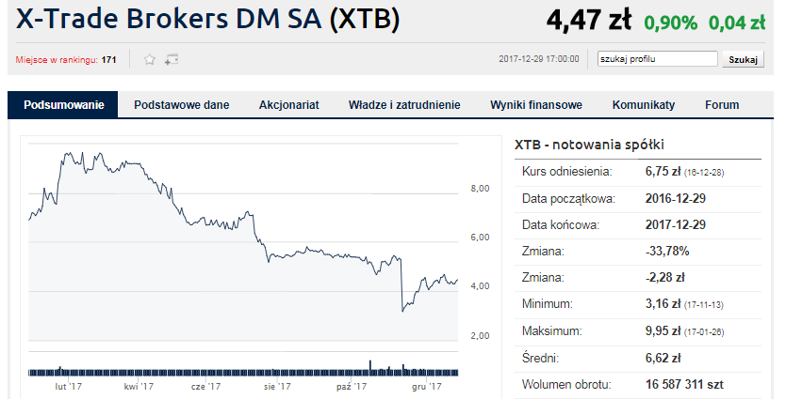Click the Szukaj button
786x399 pixels.
743,59
